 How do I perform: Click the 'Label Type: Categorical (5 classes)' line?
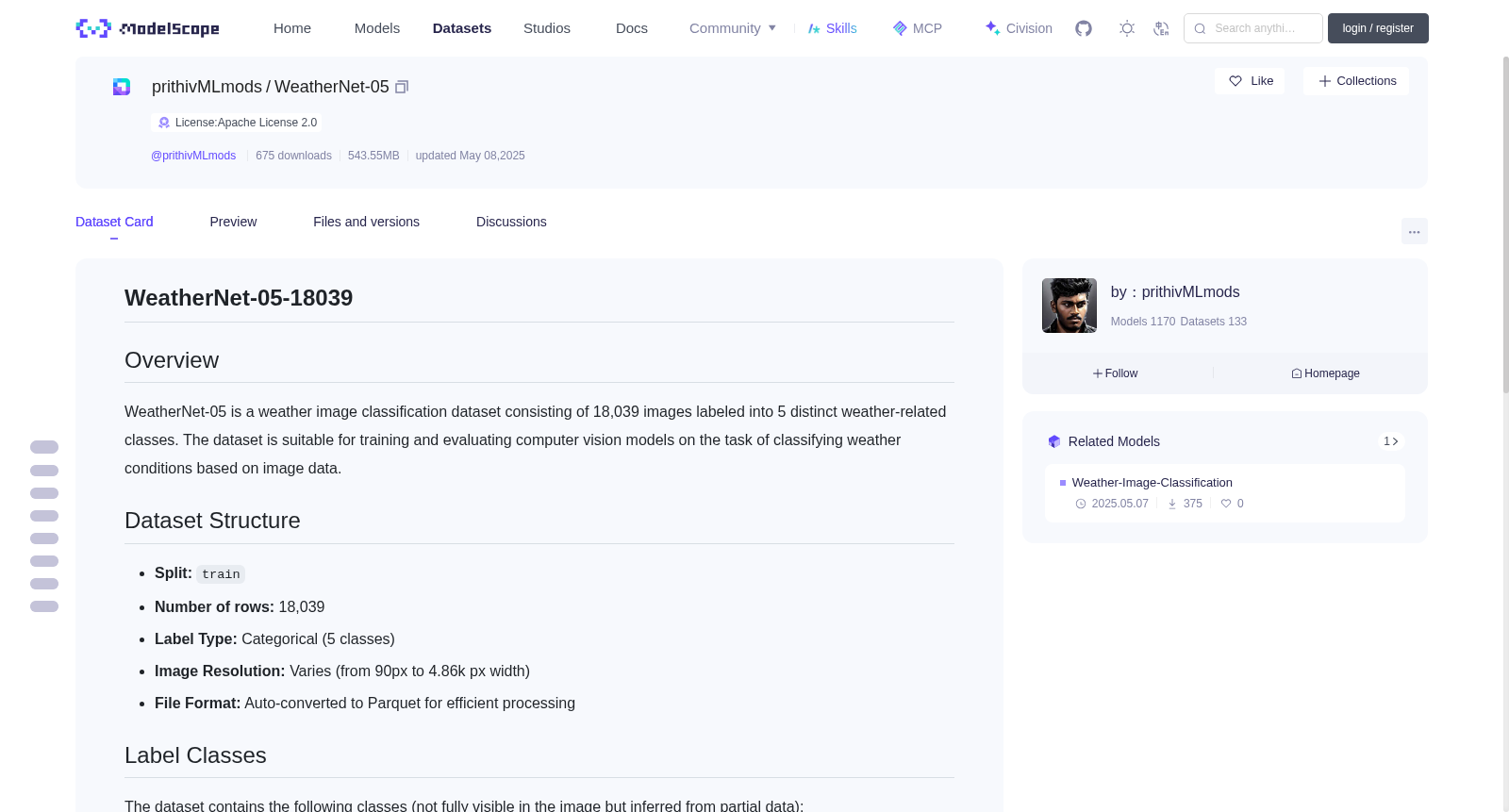click(x=274, y=639)
